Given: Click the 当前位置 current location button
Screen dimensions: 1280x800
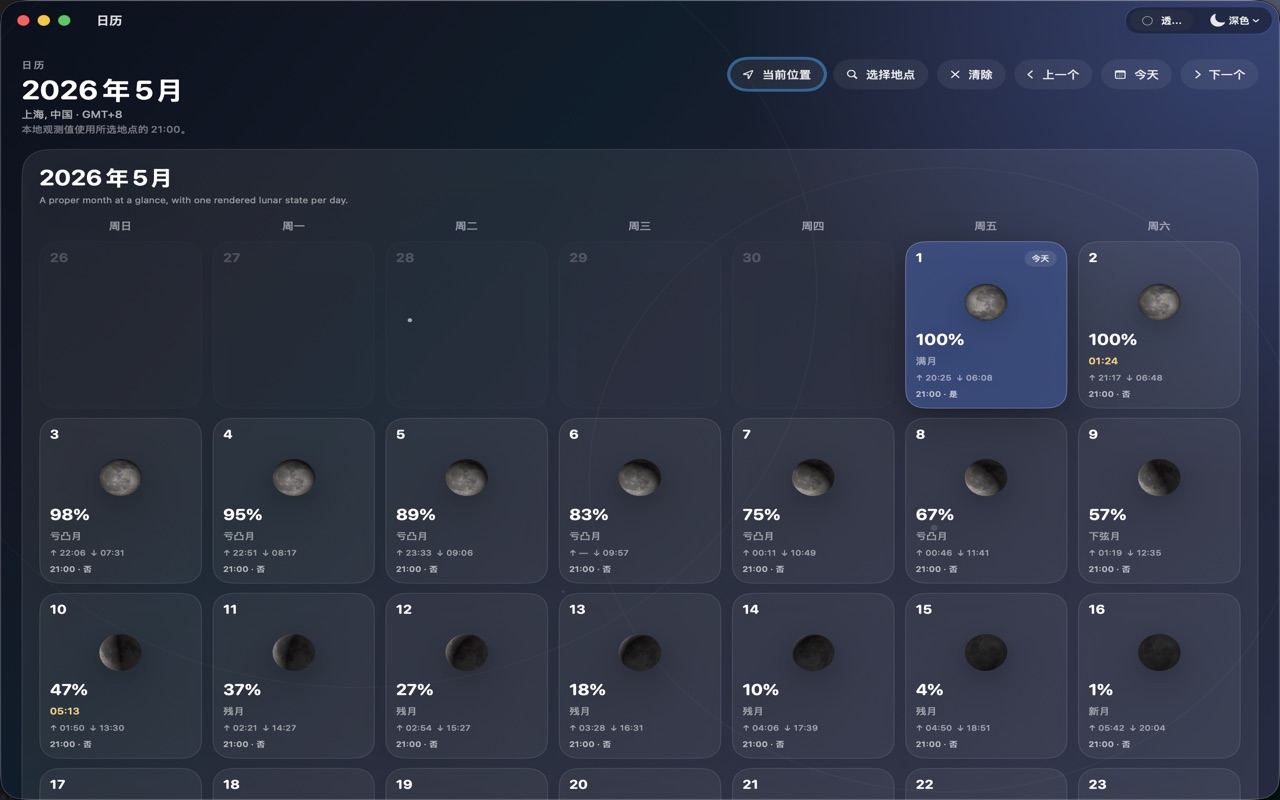Looking at the screenshot, I should pos(777,75).
